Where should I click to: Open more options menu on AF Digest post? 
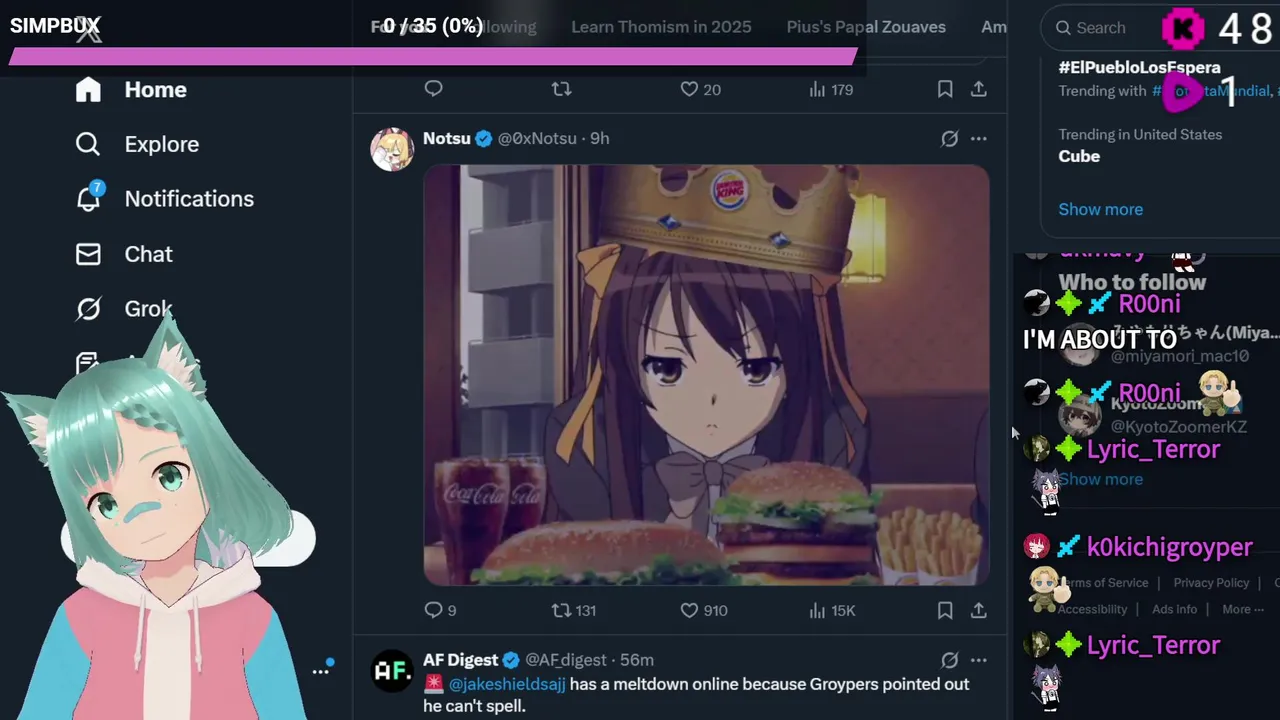tap(979, 660)
